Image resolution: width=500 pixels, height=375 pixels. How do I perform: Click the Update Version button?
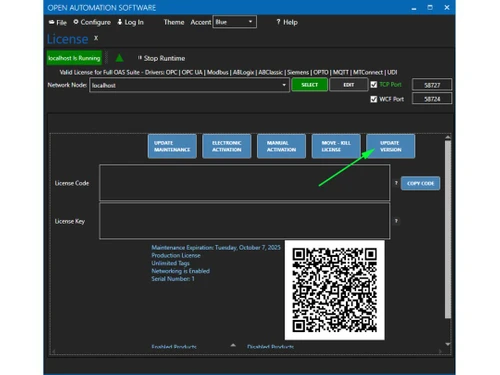coord(391,146)
